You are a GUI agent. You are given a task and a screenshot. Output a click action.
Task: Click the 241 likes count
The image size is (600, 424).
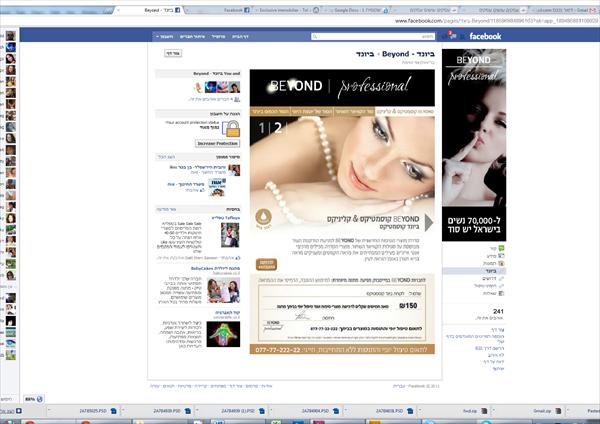point(498,311)
